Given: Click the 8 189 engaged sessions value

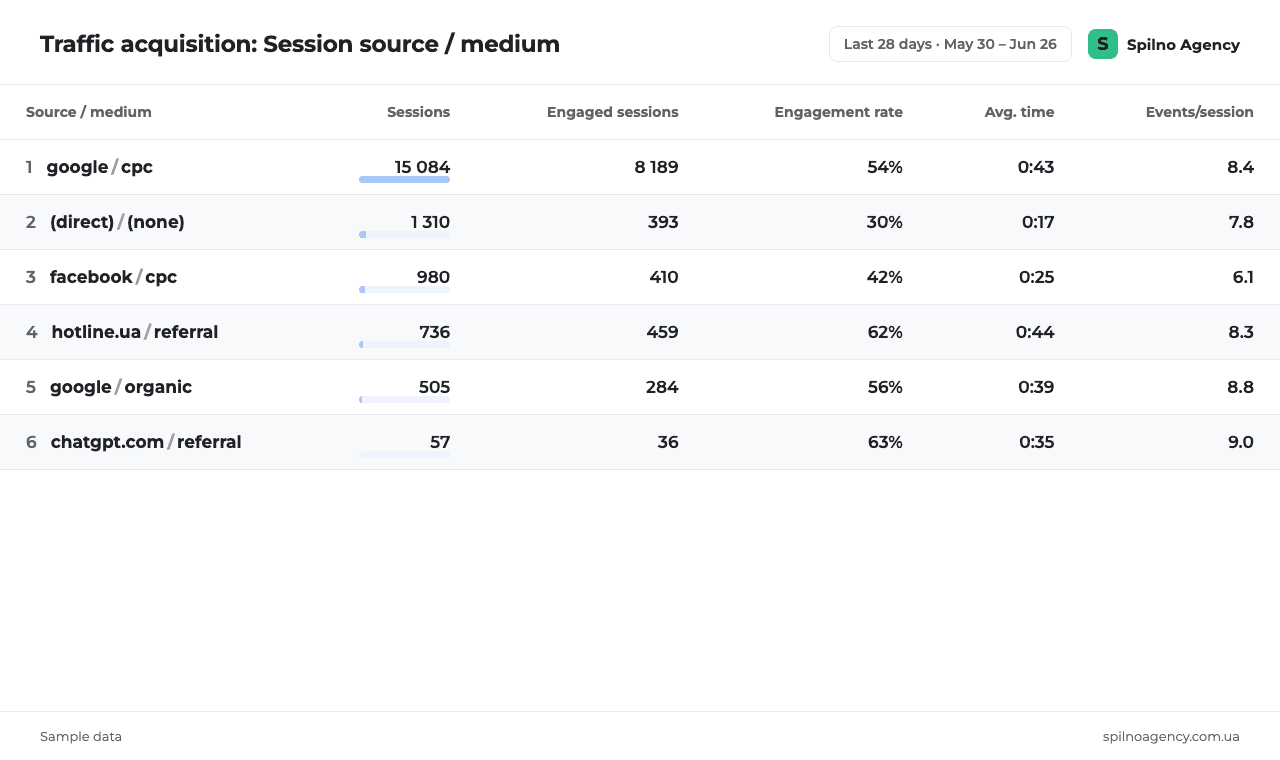Looking at the screenshot, I should pos(656,167).
